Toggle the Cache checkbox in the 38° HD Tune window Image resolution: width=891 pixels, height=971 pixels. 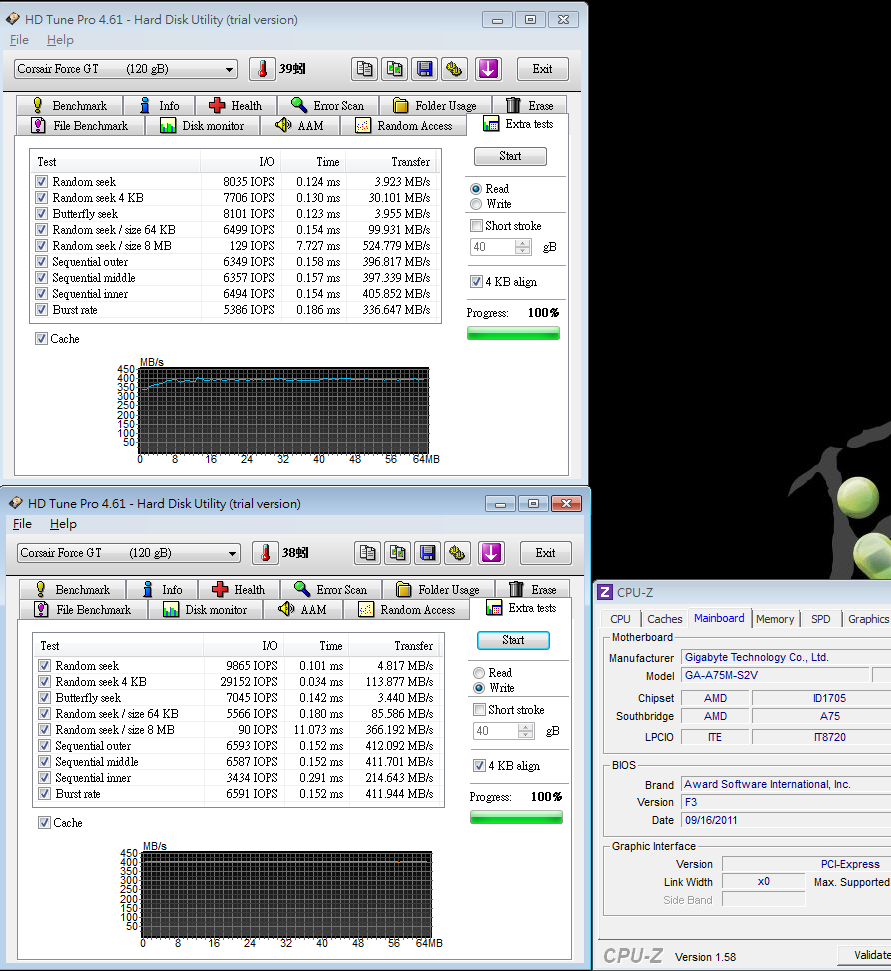(x=45, y=822)
